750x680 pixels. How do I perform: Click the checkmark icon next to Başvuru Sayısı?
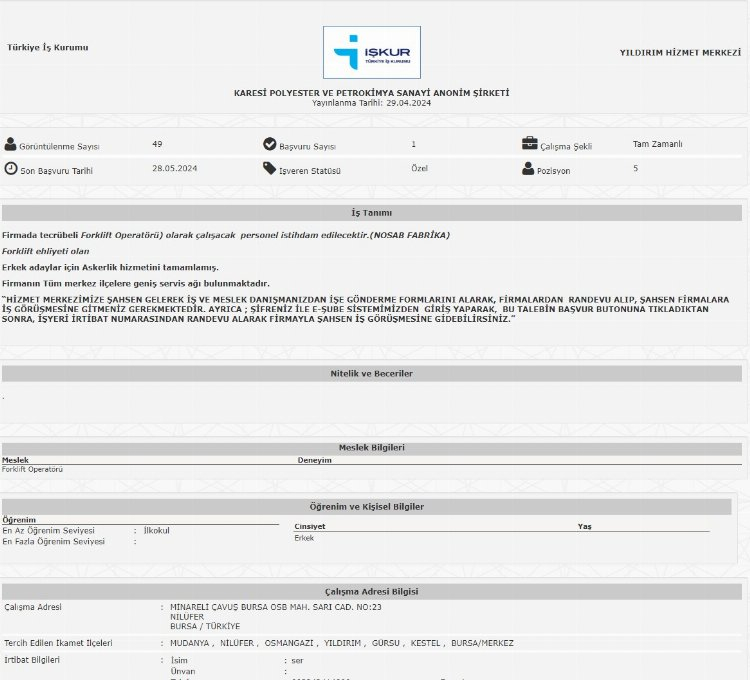pyautogui.click(x=269, y=144)
